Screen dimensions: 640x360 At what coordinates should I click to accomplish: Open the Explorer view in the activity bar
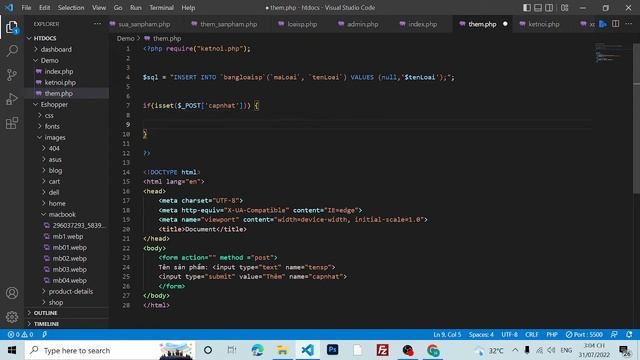point(12,28)
